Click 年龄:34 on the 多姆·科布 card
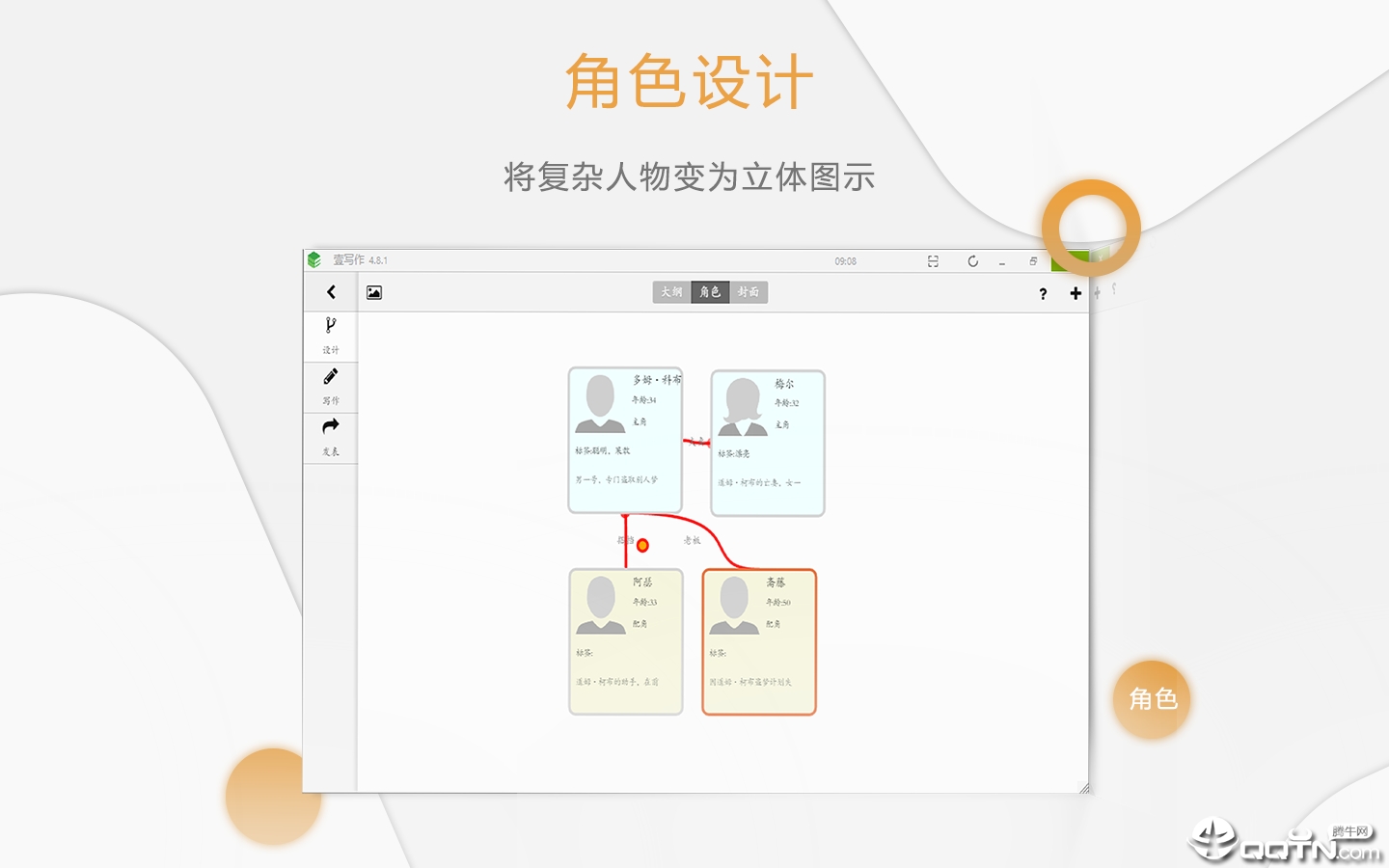Screen dimensions: 1389x868 click(644, 400)
